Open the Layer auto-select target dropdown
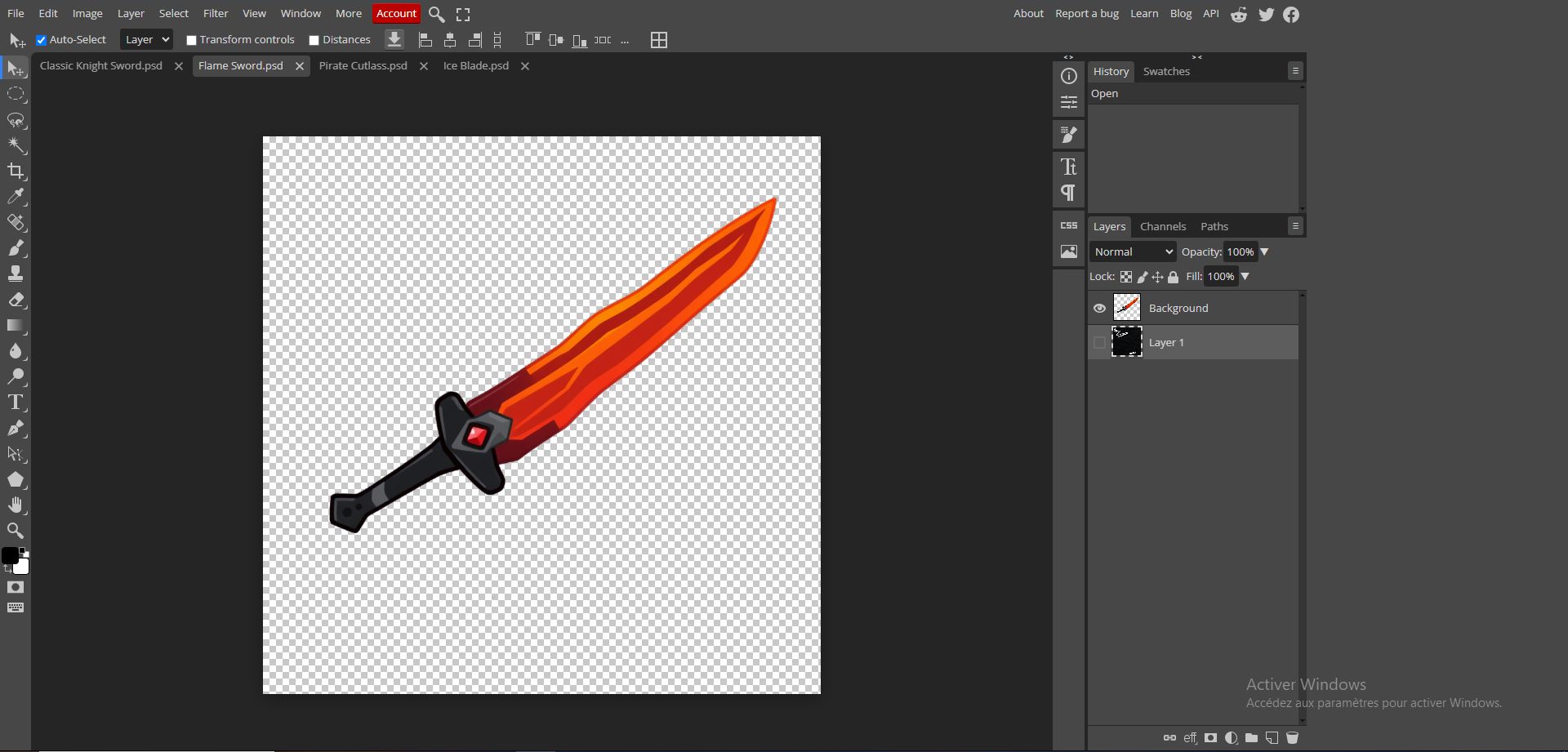 [x=146, y=40]
